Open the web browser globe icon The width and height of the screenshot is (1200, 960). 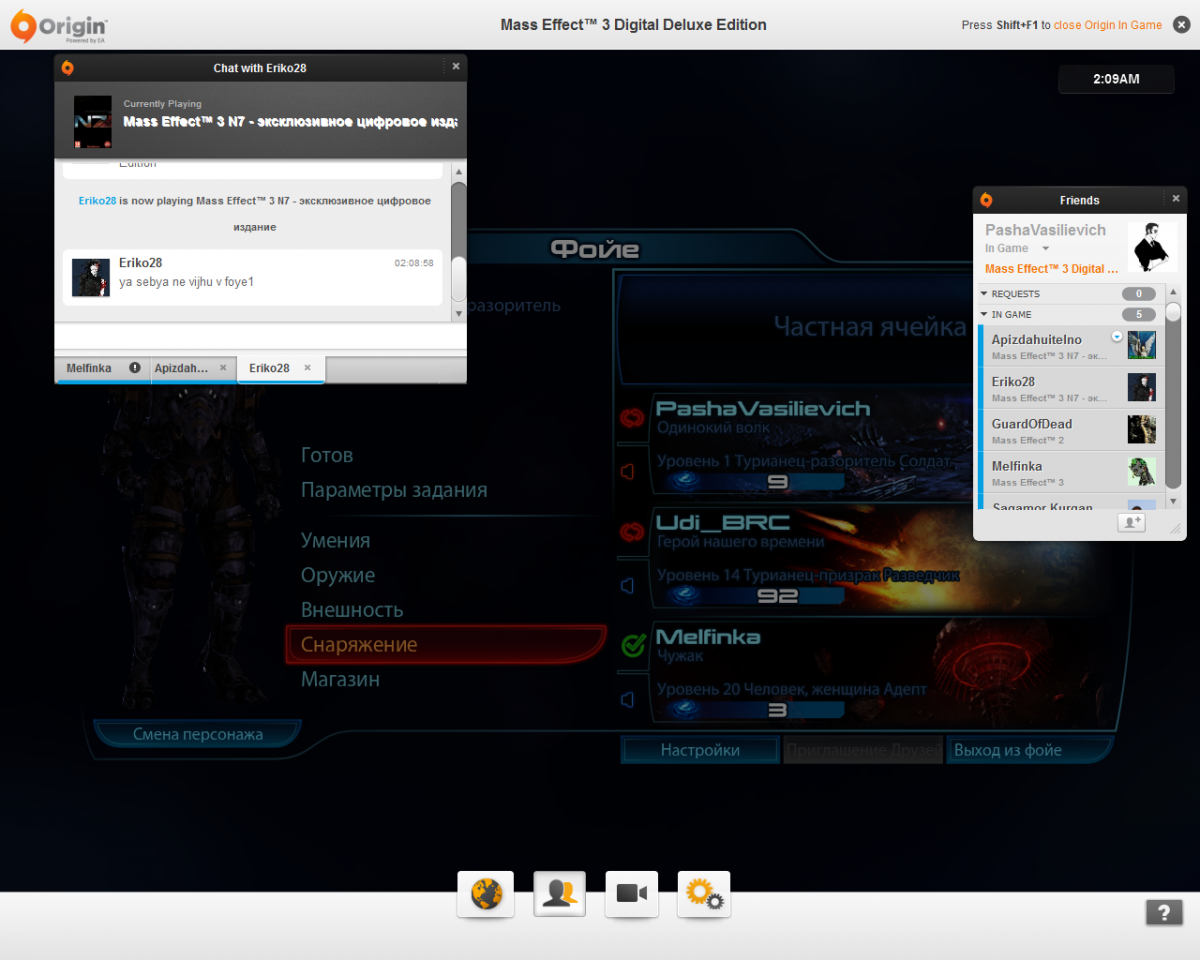click(486, 893)
